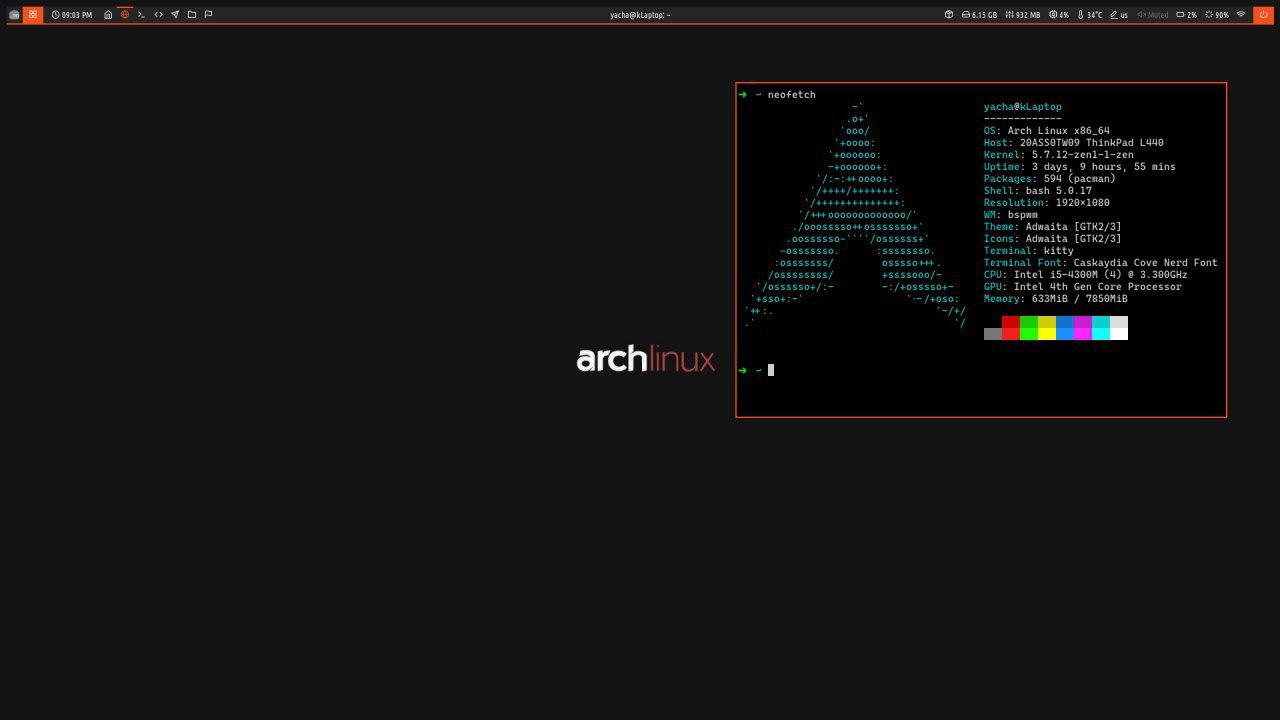Click the CPU: Intel i5-4300M line
Viewport: 1280px width, 720px height.
pyautogui.click(x=1085, y=275)
